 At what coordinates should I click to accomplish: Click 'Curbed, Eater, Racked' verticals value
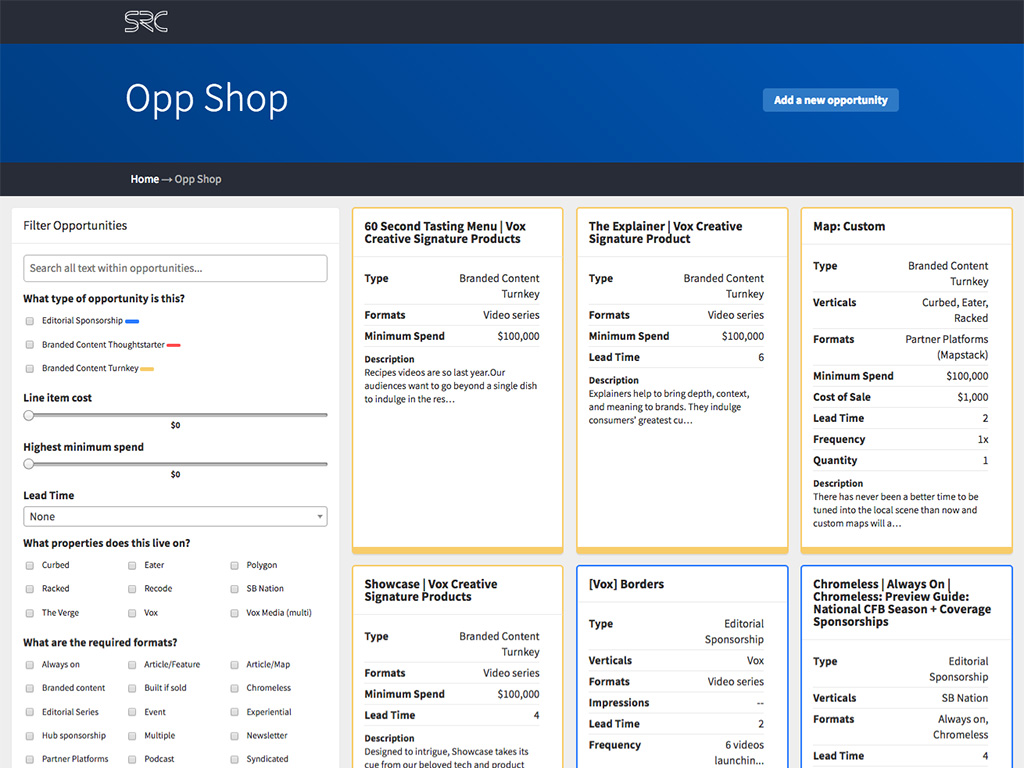pyautogui.click(x=955, y=310)
